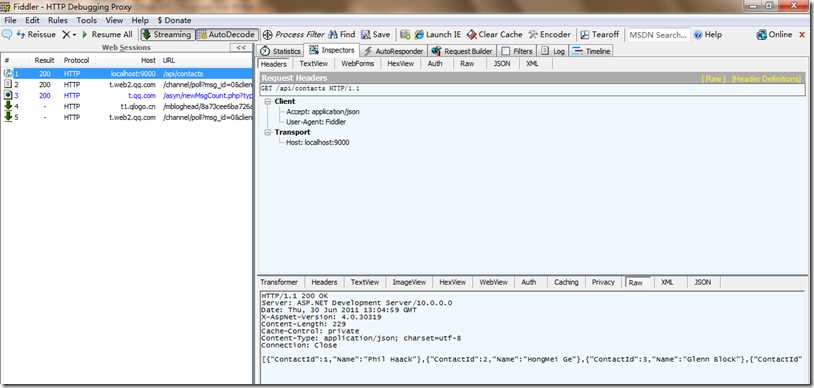Image resolution: width=814 pixels, height=388 pixels.
Task: Switch to the Inspectors tab
Action: [x=332, y=50]
